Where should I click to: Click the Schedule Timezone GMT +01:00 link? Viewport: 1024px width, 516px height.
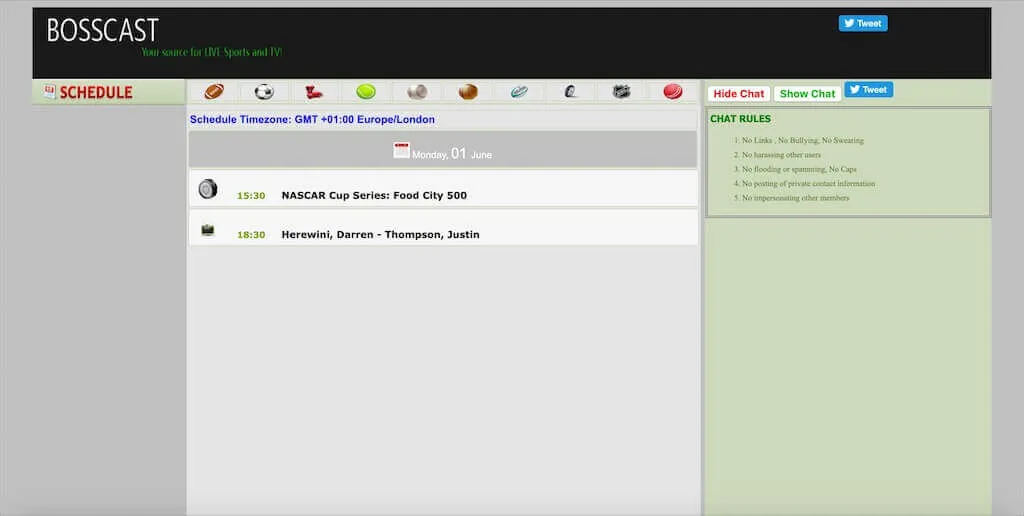click(312, 120)
